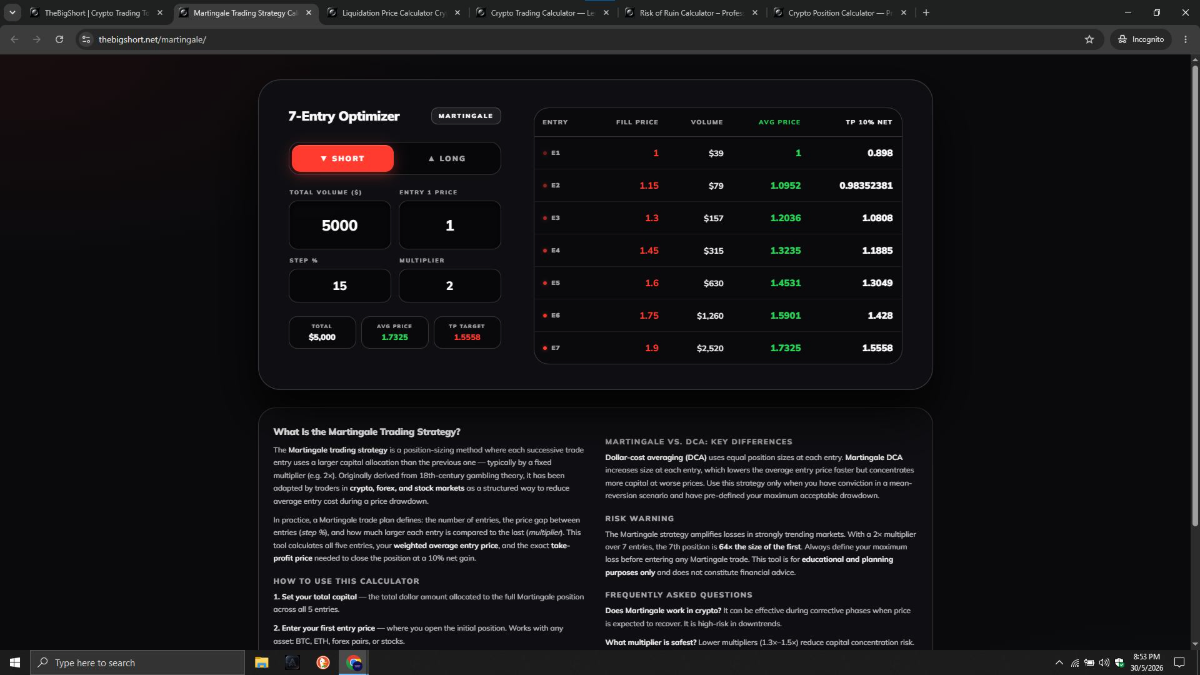Click the TOTAL $5,000 summary box
Viewport: 1200px width, 675px height.
click(322, 332)
